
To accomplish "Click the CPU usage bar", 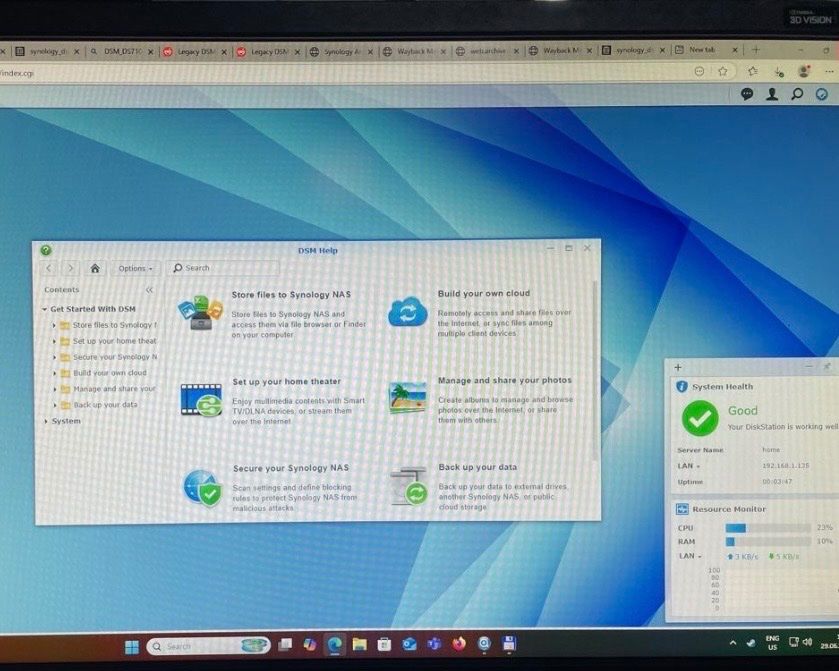I will pyautogui.click(x=768, y=528).
